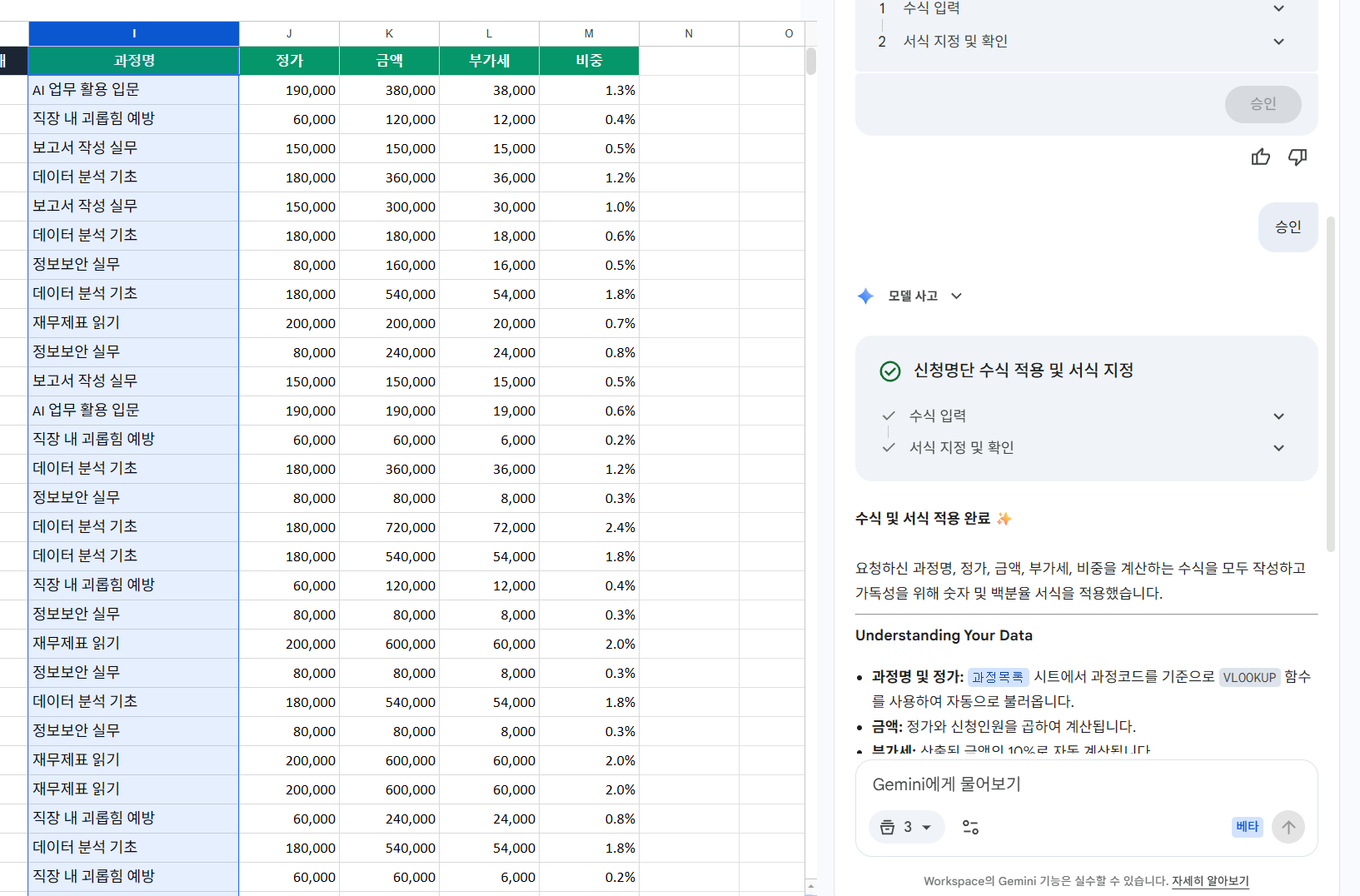Click the thumbs up feedback icon

click(x=1261, y=157)
